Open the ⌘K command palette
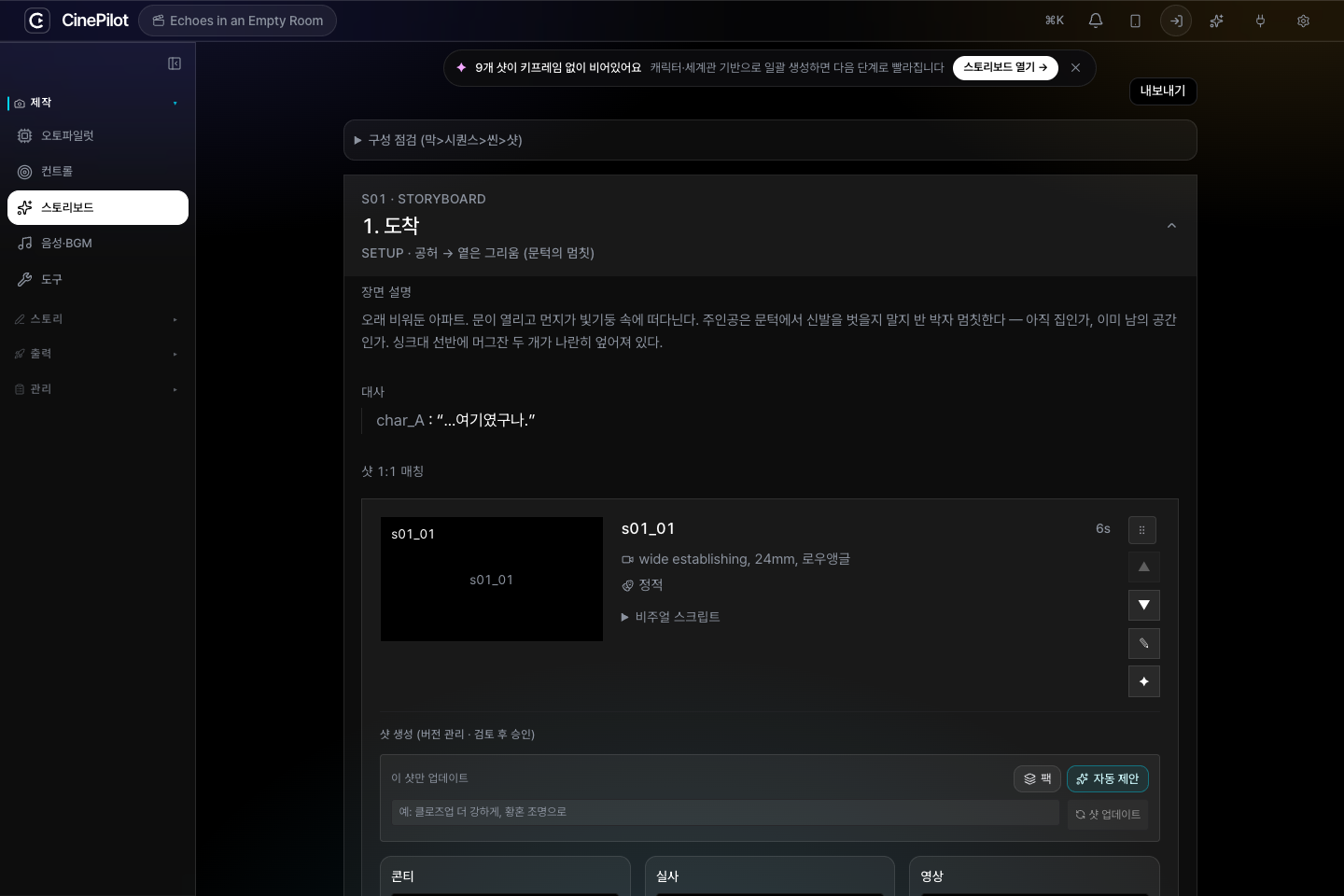 tap(1055, 21)
